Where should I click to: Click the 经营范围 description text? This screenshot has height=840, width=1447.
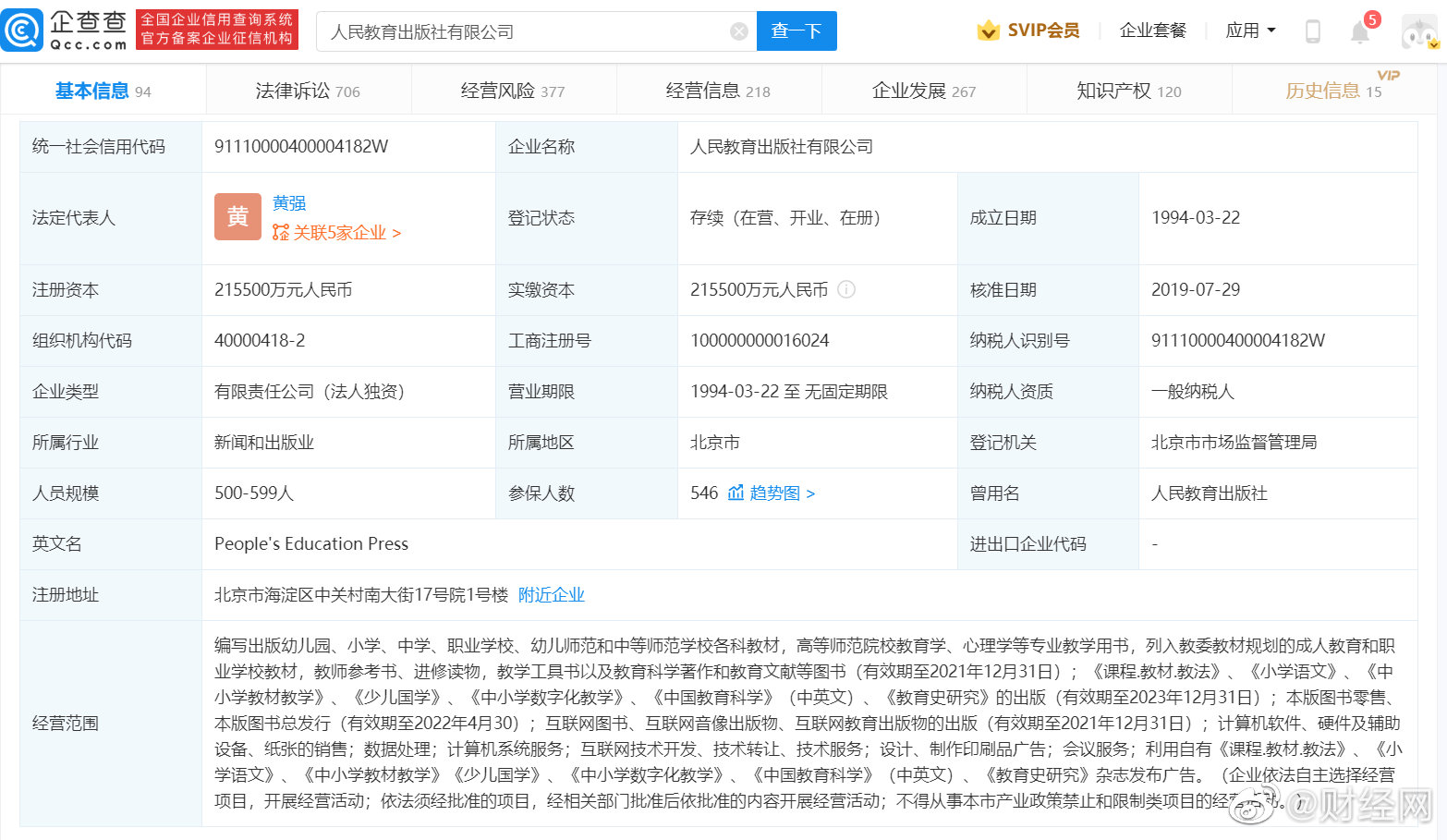point(809,723)
